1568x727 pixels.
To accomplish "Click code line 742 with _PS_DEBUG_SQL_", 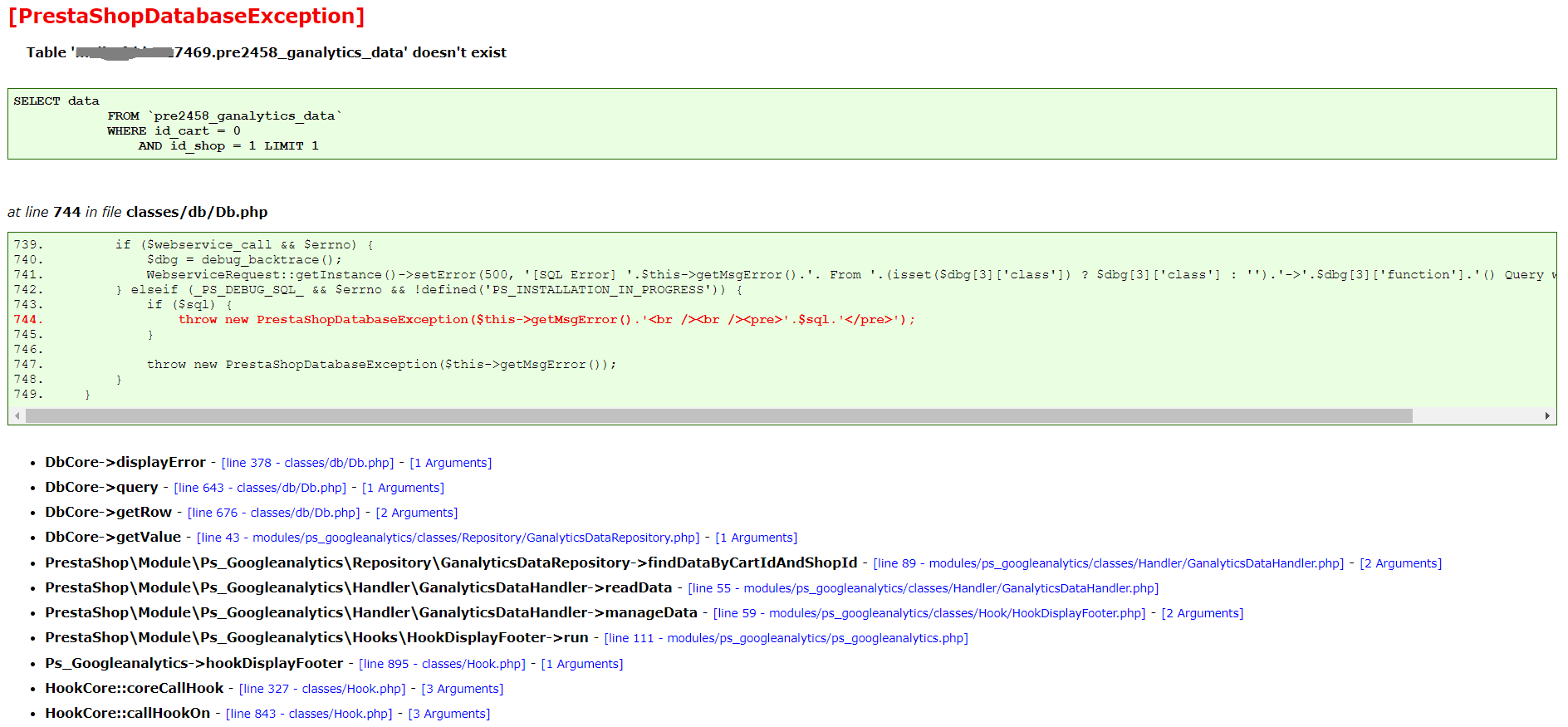I will click(378, 290).
